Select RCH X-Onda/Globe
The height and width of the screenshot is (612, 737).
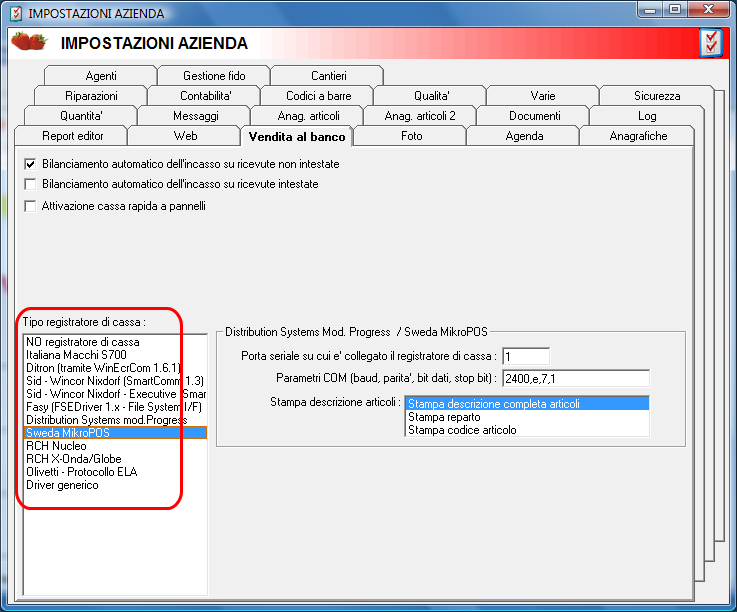tap(115, 459)
